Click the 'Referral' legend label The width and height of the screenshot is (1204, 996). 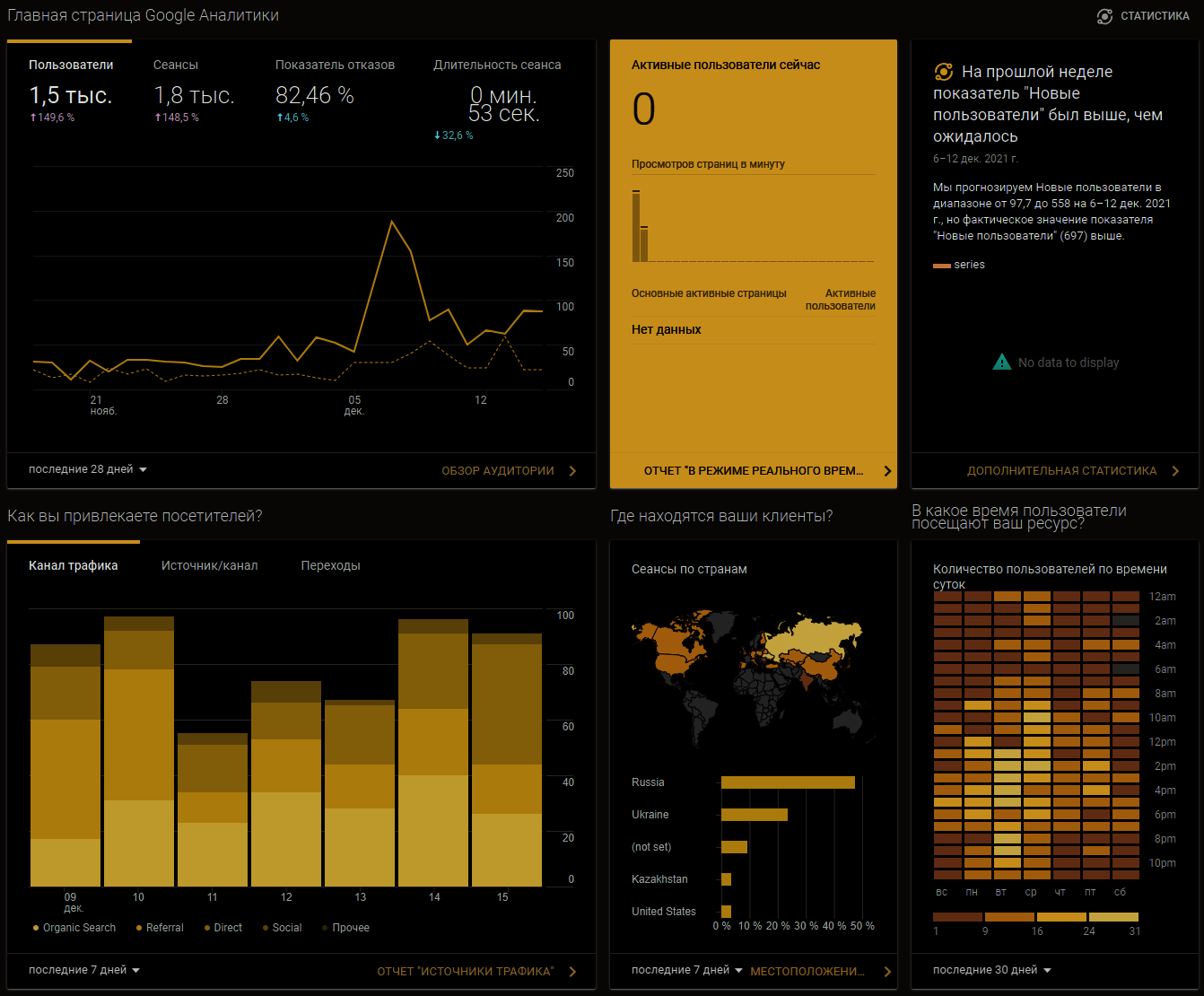click(165, 928)
